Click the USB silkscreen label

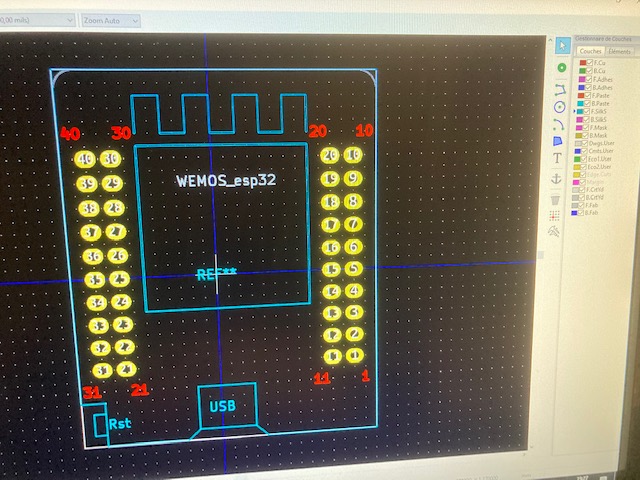222,406
